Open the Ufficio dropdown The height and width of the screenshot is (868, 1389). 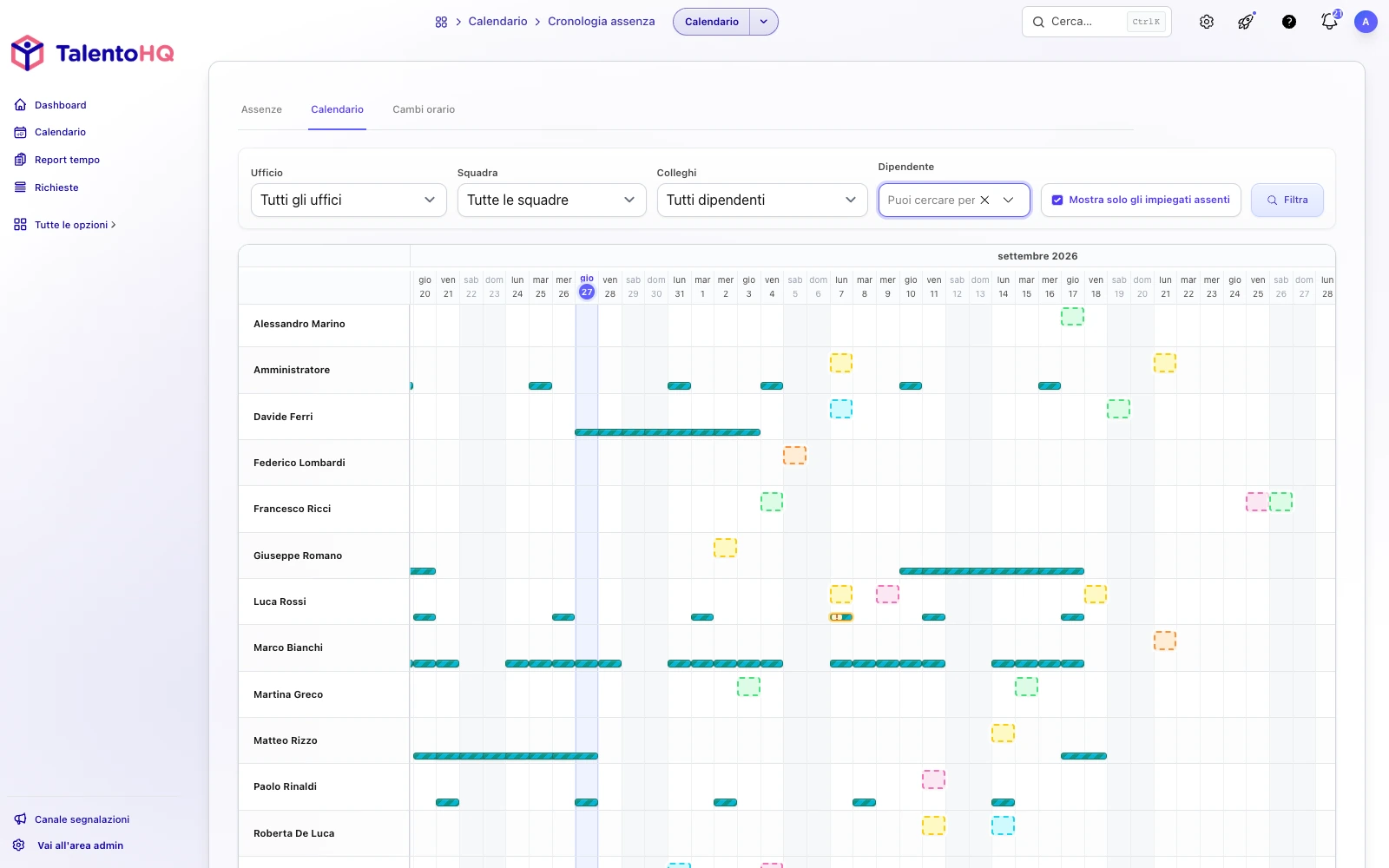tap(348, 200)
